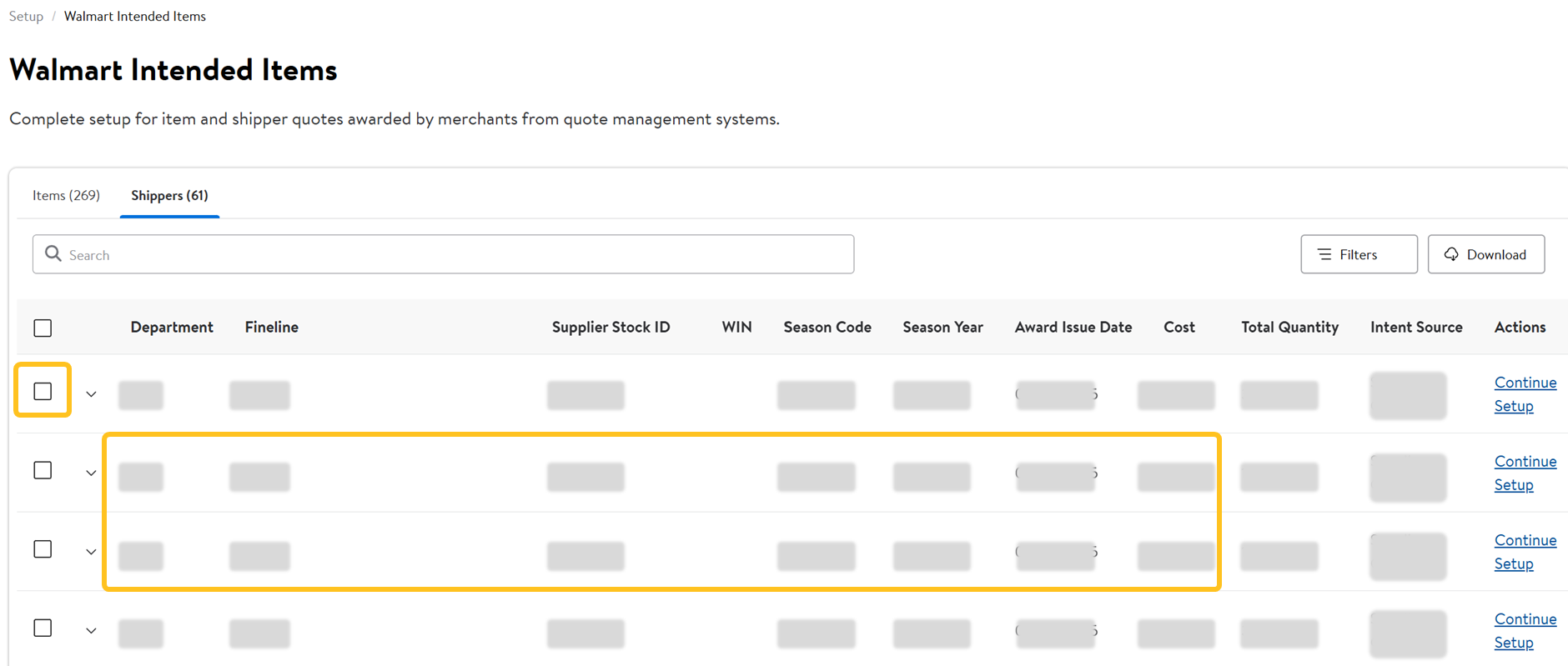Click the Actions column header
This screenshot has width=1568, height=666.
tap(1520, 327)
